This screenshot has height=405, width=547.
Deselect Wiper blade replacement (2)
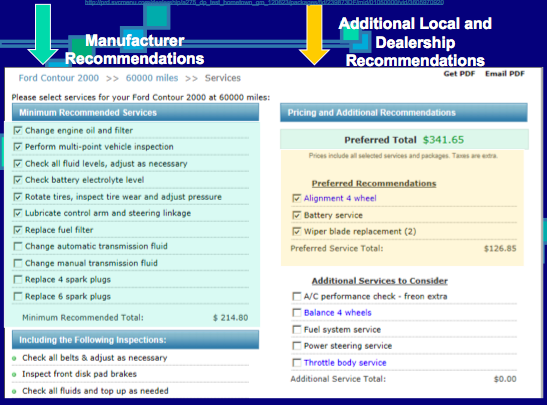point(297,232)
